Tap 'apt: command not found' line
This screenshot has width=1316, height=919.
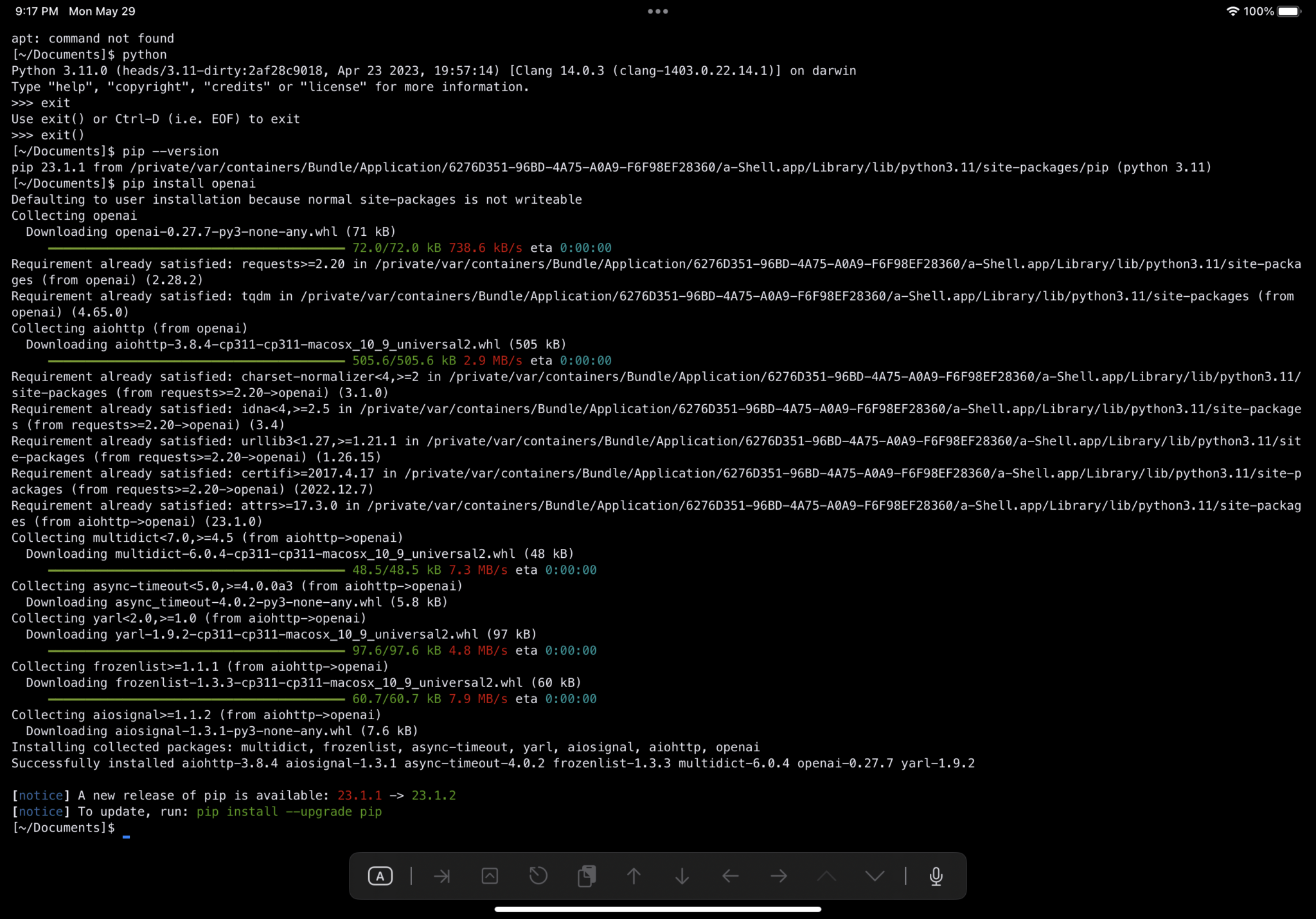click(x=93, y=39)
